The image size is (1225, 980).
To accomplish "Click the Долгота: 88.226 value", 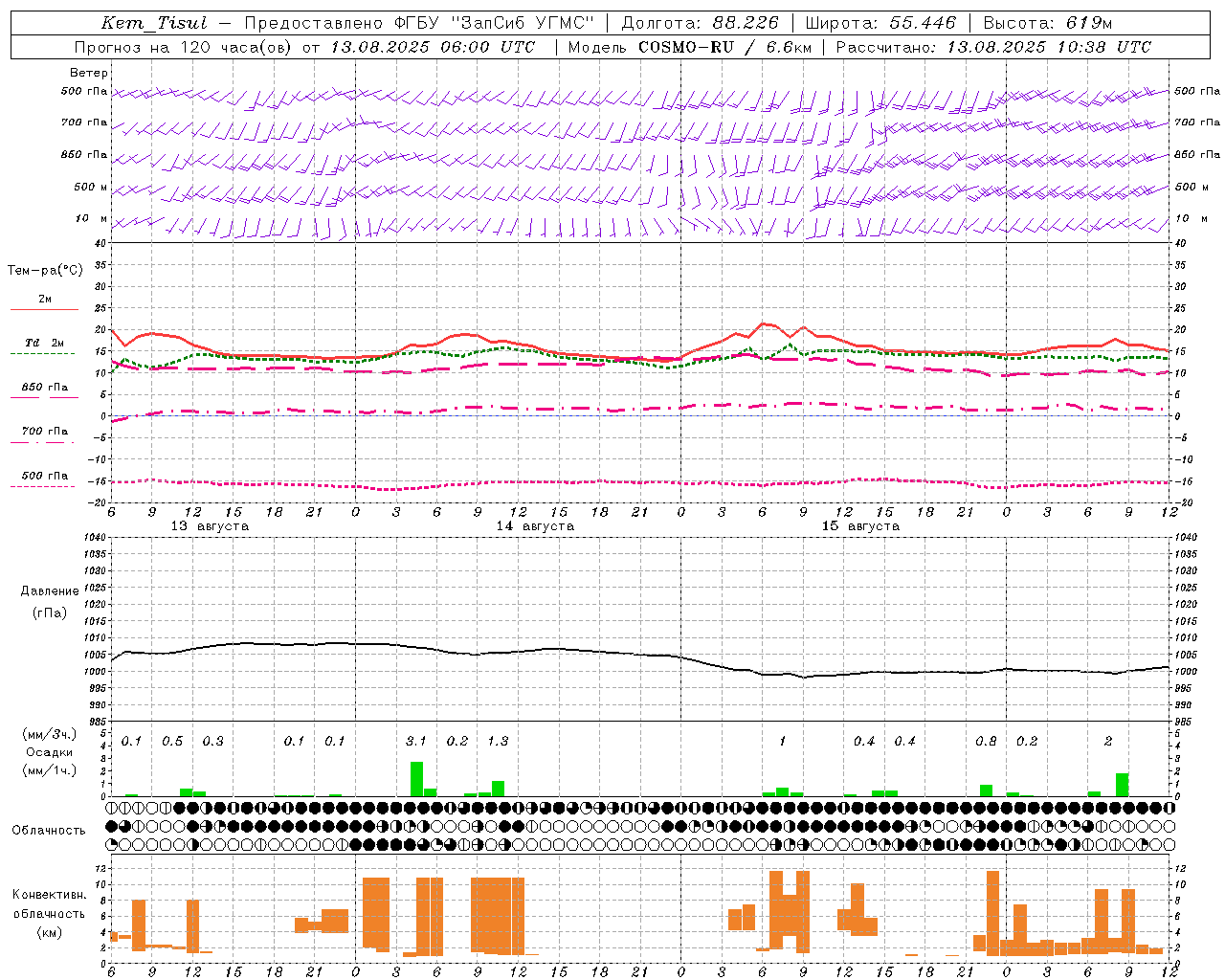I will 701,23.
